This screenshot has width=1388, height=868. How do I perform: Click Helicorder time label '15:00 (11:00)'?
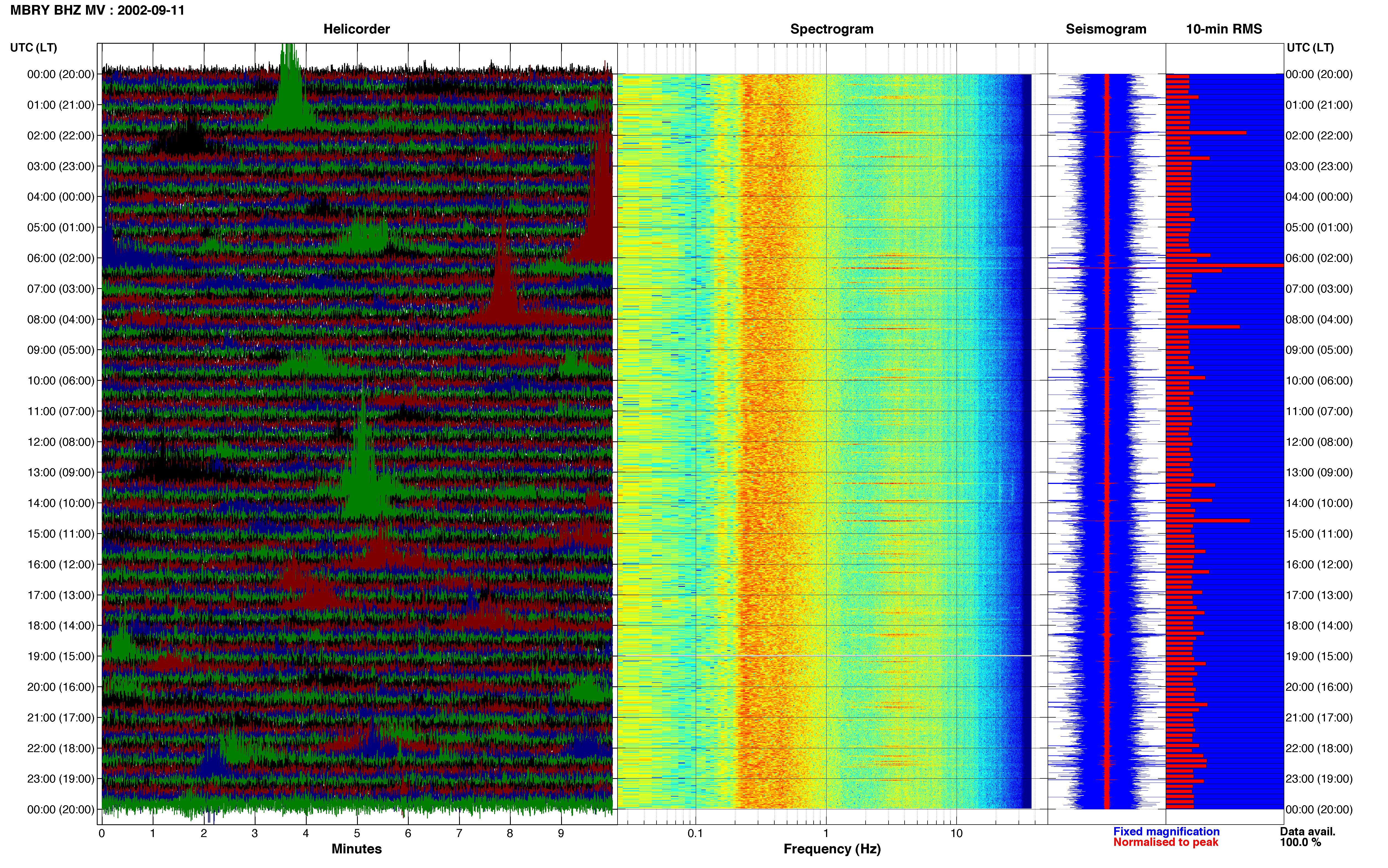click(61, 534)
